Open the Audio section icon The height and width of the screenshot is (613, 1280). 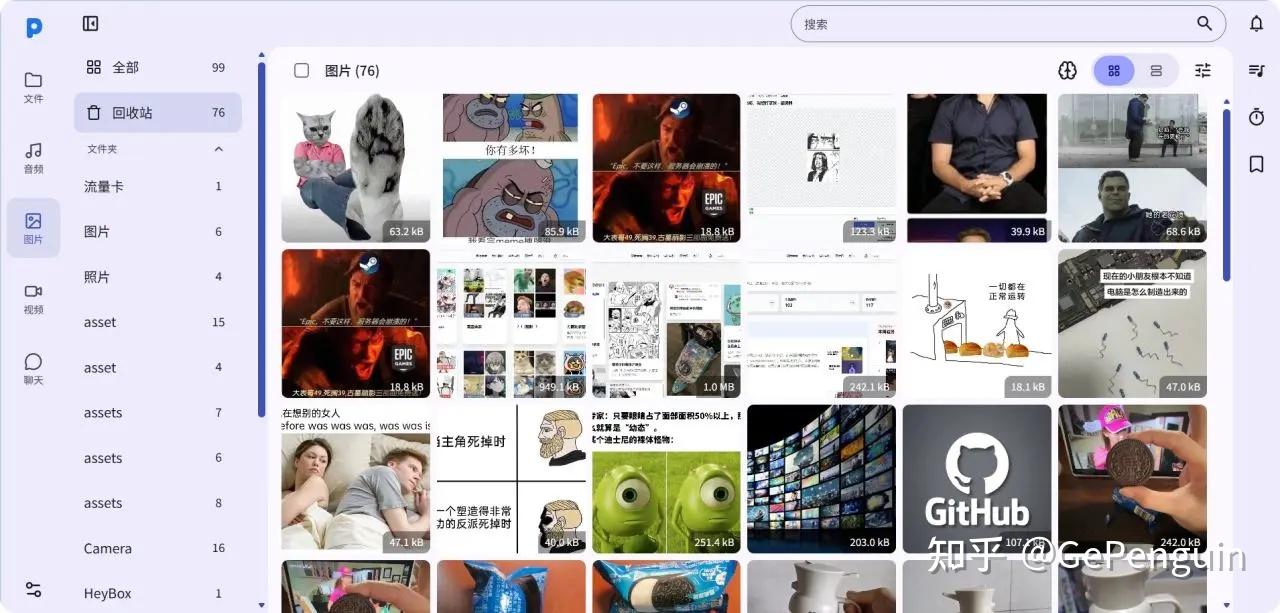tap(34, 158)
